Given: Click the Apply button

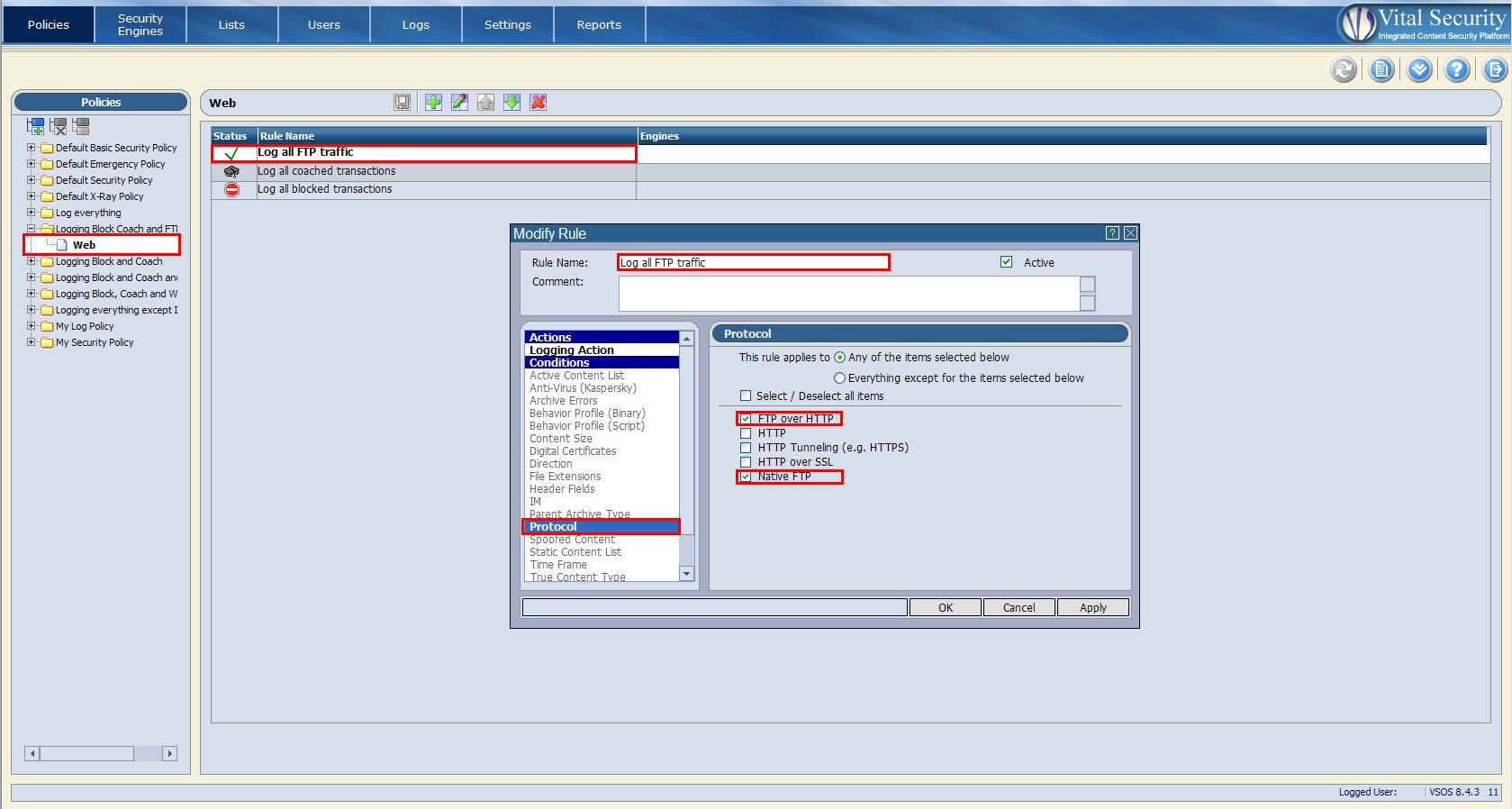Looking at the screenshot, I should [1092, 608].
